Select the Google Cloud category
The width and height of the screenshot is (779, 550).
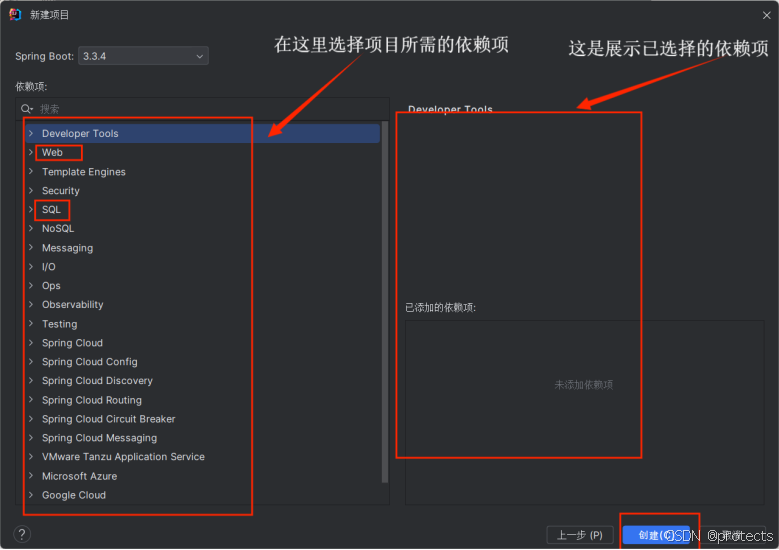74,495
